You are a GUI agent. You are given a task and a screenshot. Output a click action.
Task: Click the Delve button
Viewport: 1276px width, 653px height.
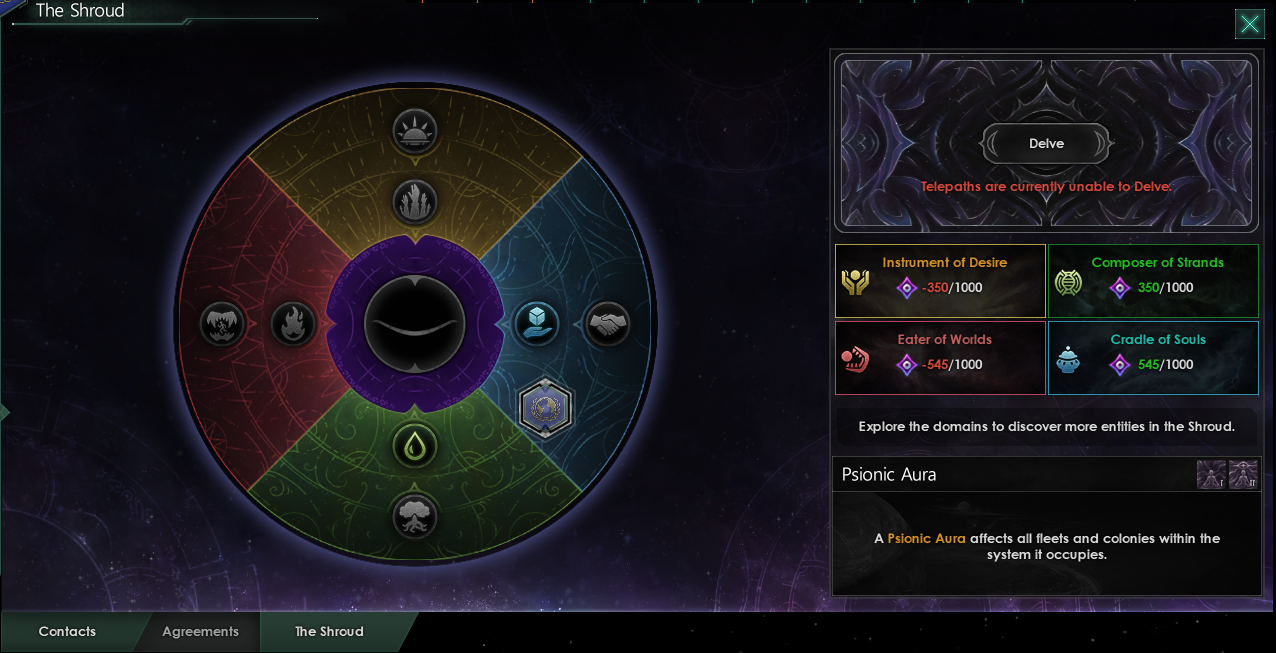tap(1046, 143)
